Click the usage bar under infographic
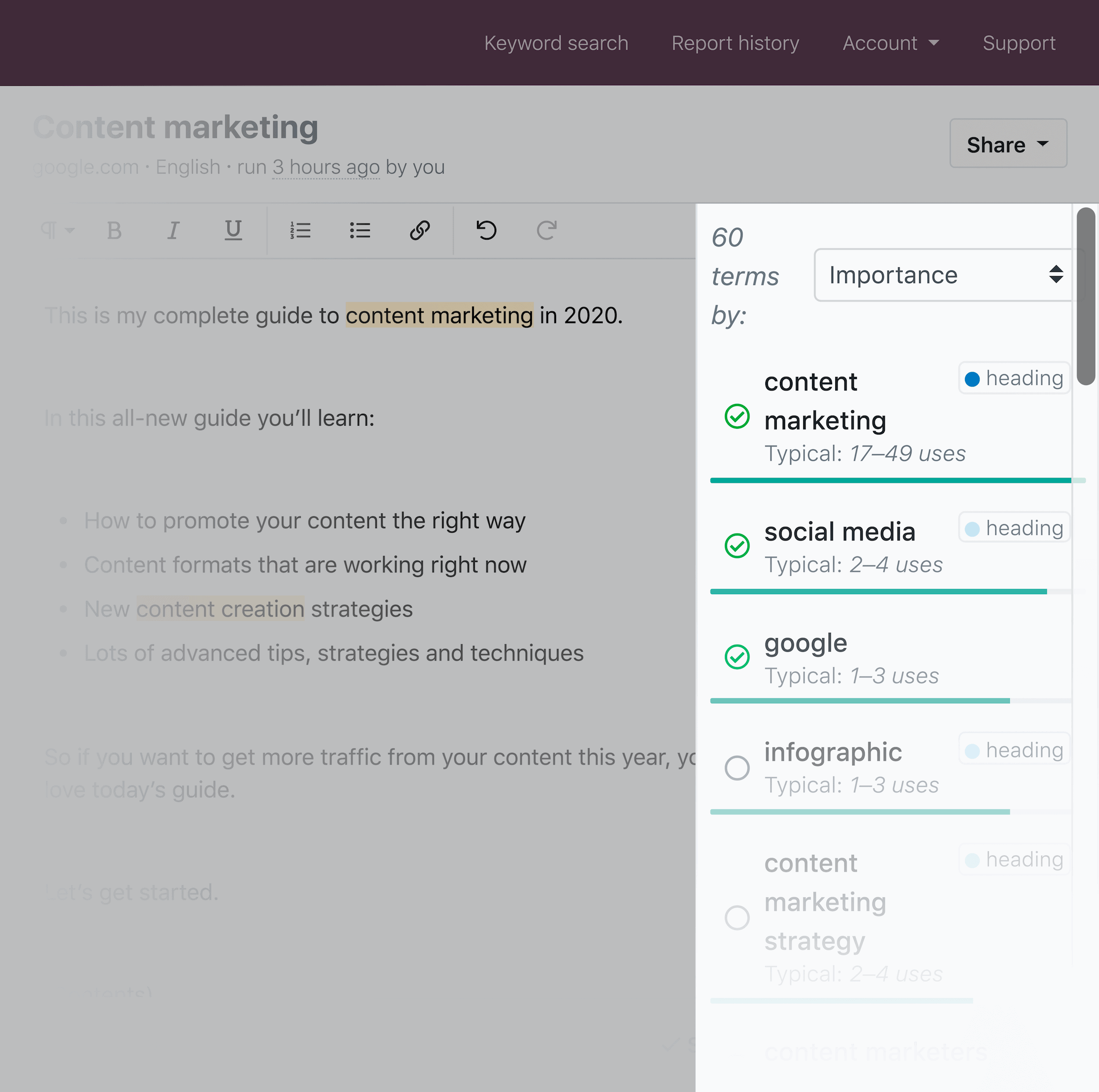This screenshot has height=1092, width=1099. point(892,812)
